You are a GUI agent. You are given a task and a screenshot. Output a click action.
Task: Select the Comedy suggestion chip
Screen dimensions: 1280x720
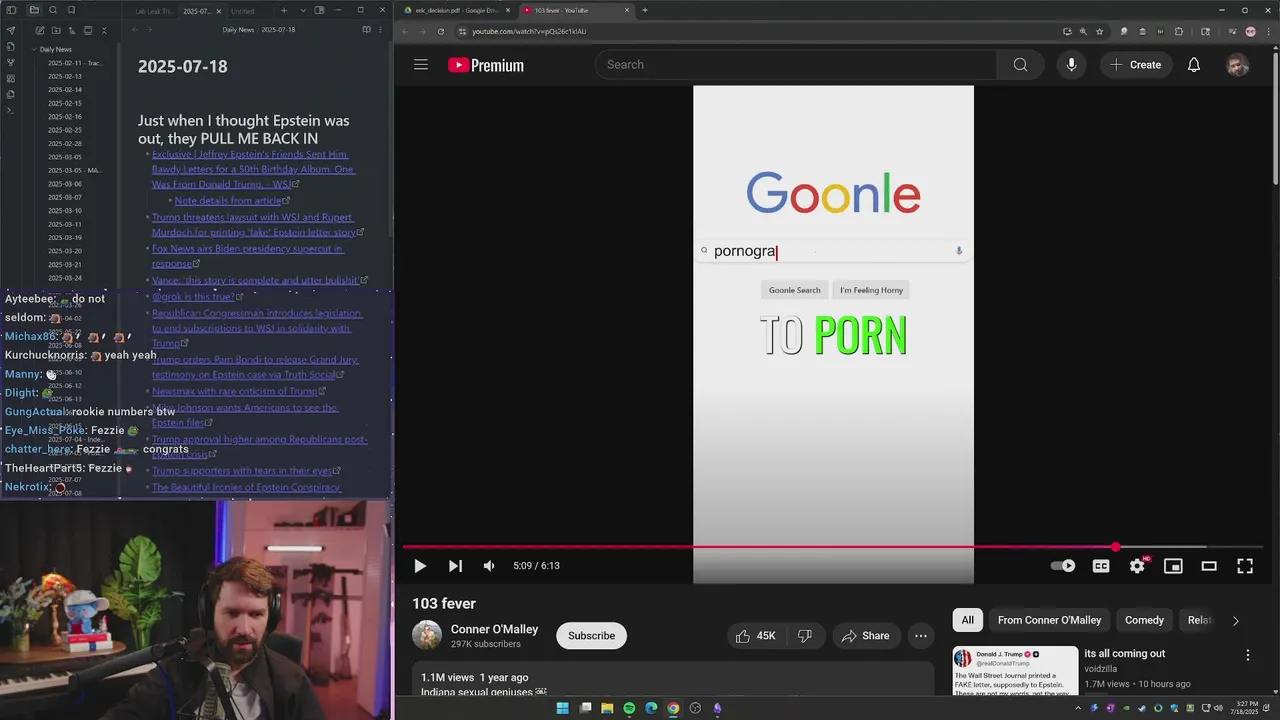(1144, 620)
